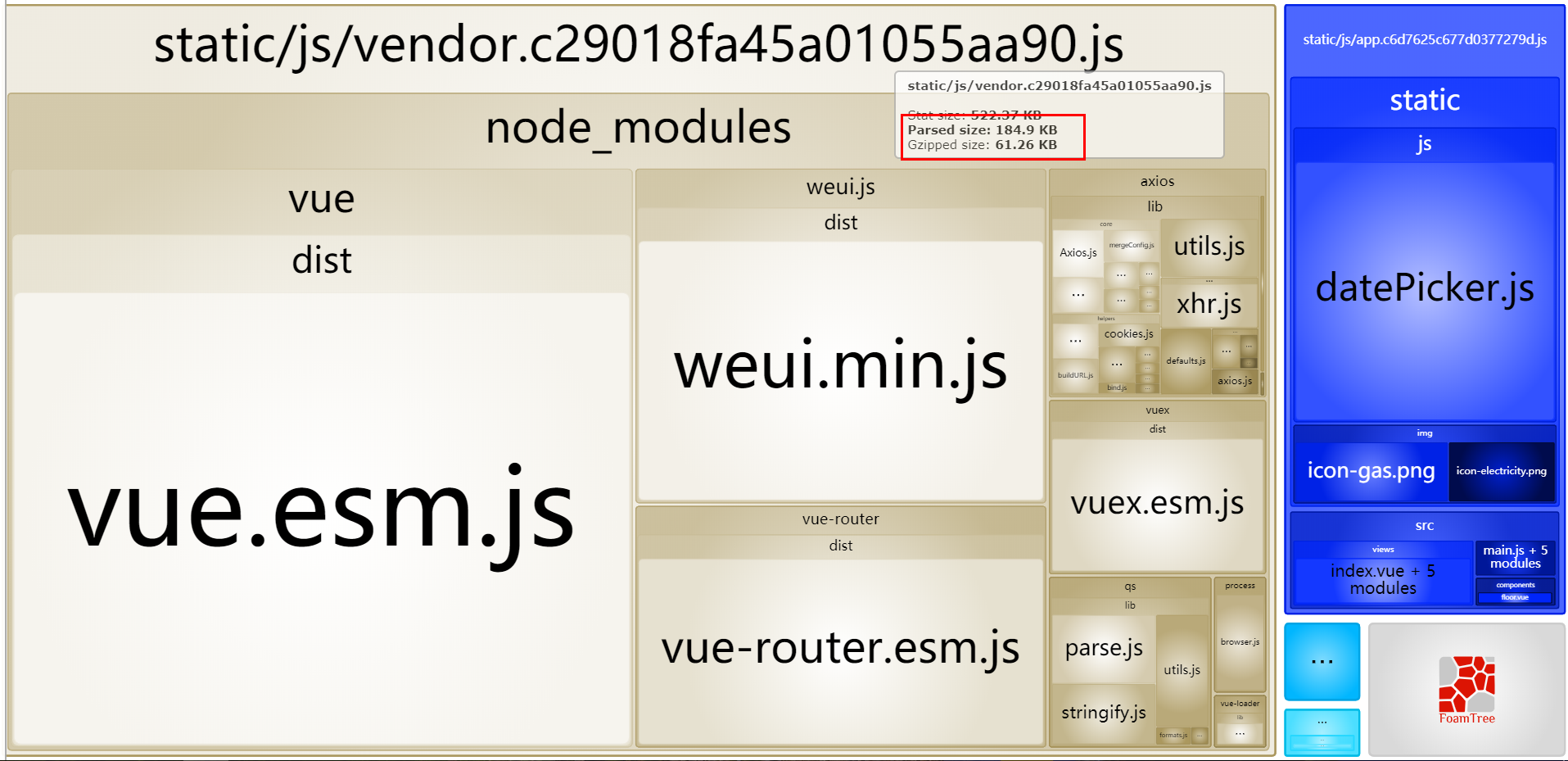Select the vuex.esm.js block
The width and height of the screenshot is (1568, 761).
pos(1157,505)
